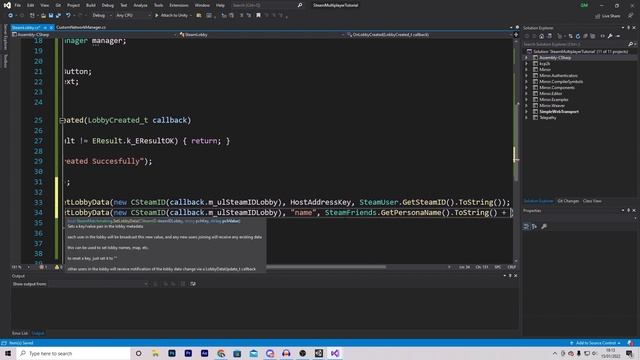Viewport: 640px width, 360px height.
Task: Switch to the Error List tab
Action: point(20,333)
